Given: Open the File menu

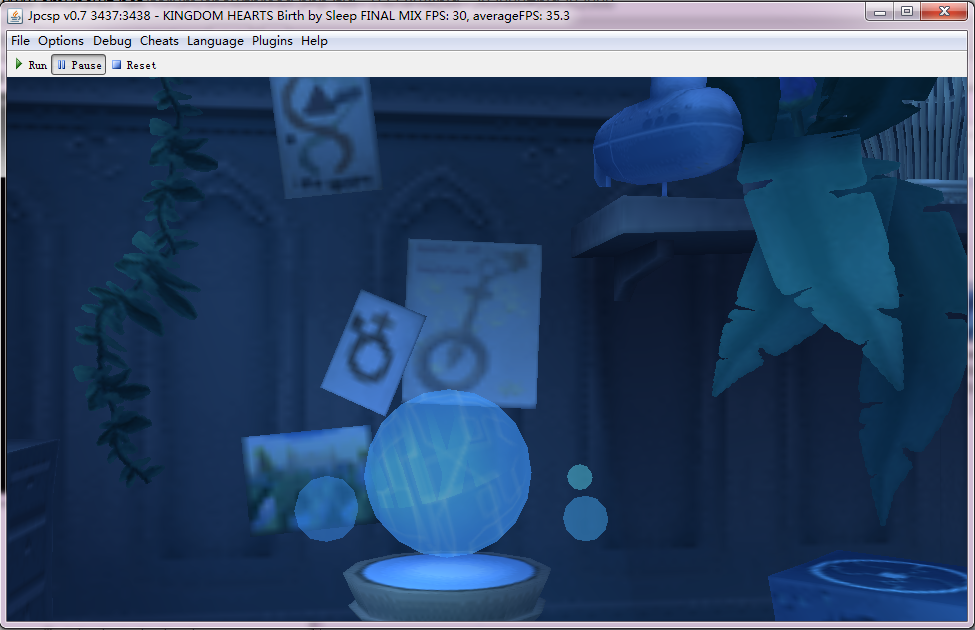Looking at the screenshot, I should coord(20,41).
